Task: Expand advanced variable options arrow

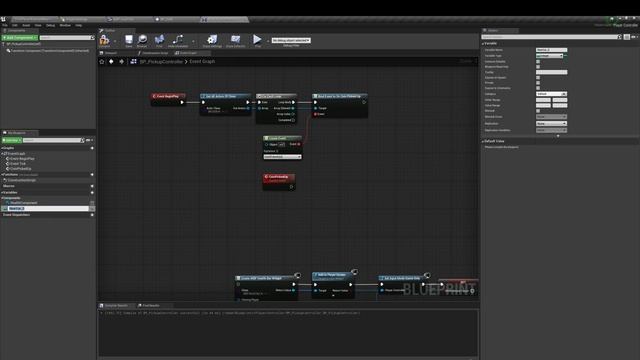Action: pyautogui.click(x=558, y=136)
